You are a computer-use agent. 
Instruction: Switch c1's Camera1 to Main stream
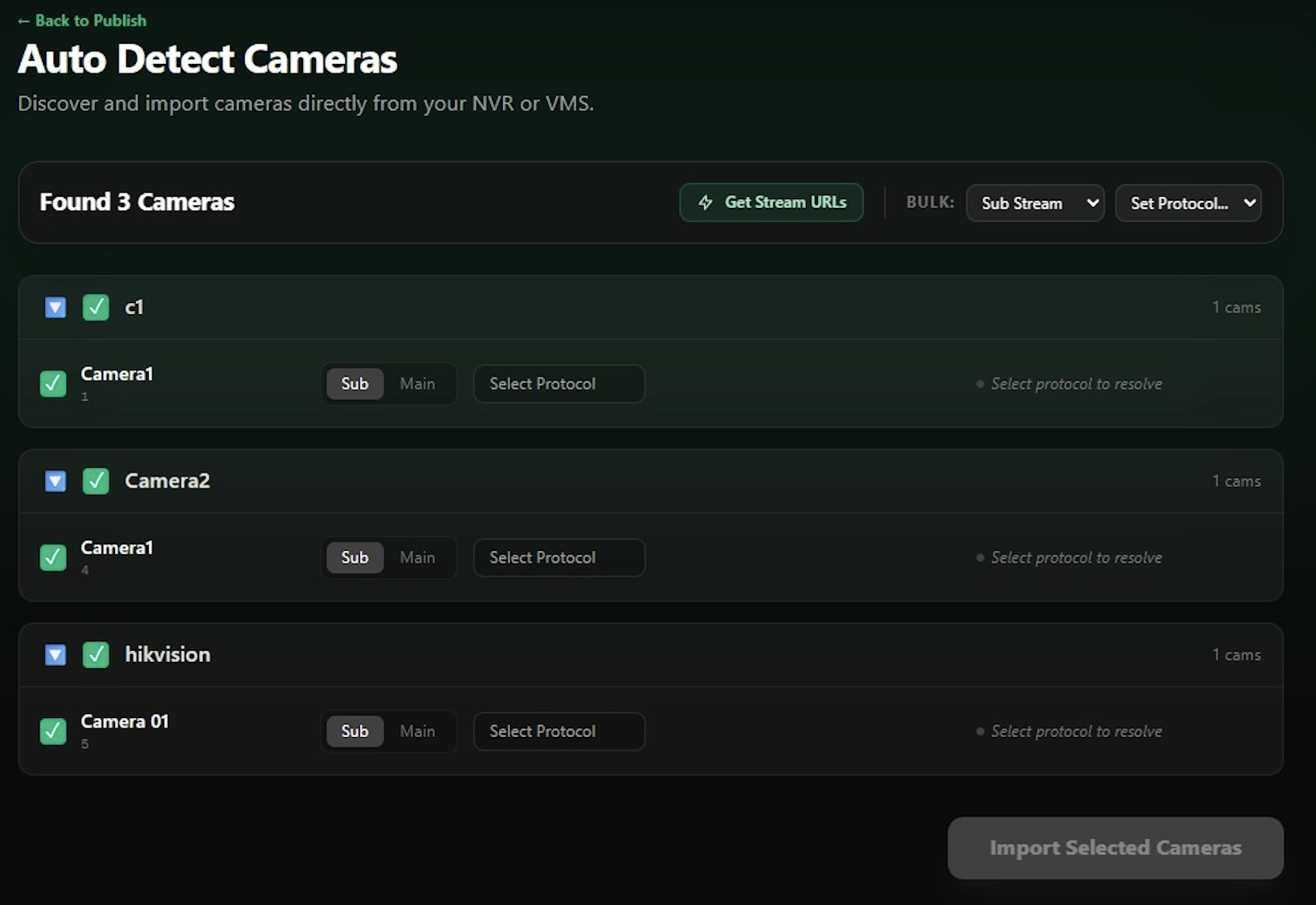[417, 384]
